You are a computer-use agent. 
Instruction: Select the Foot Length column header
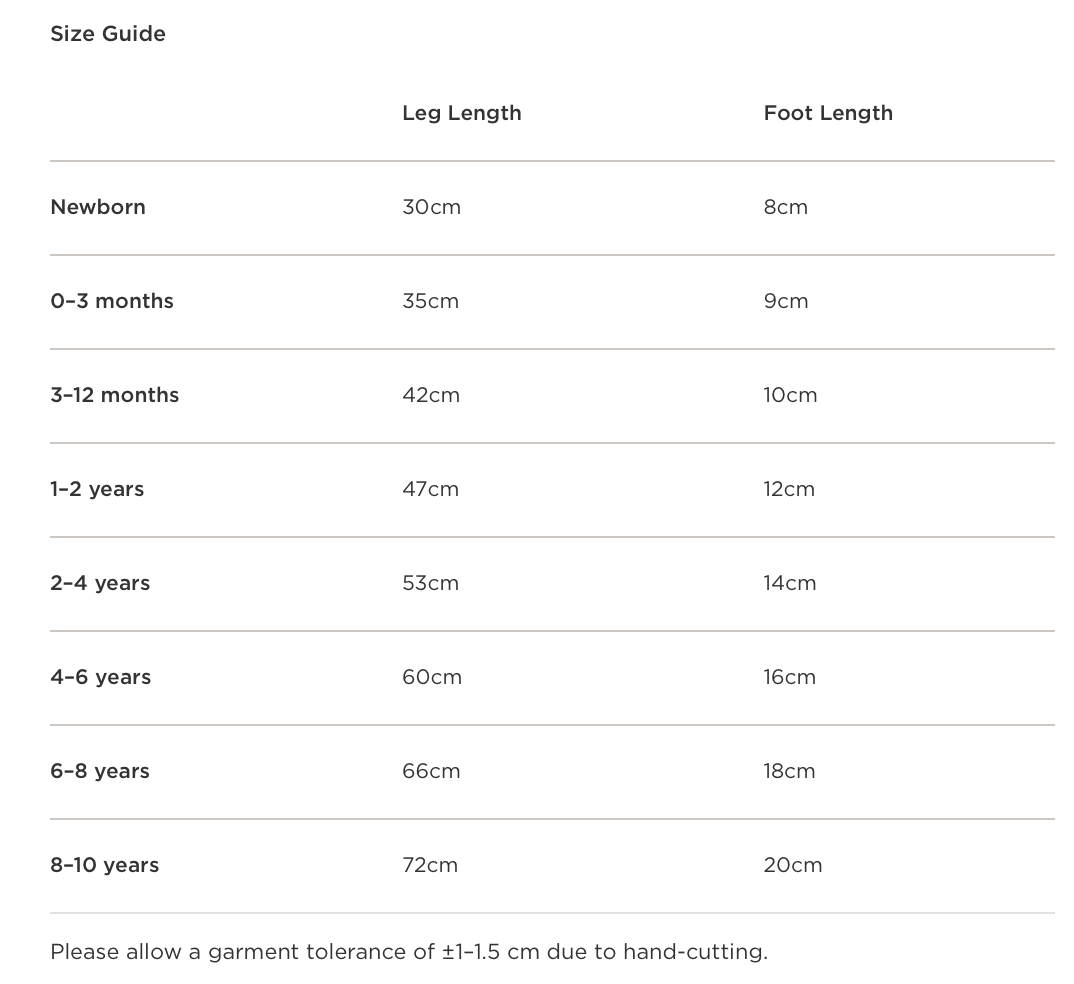[x=828, y=113]
